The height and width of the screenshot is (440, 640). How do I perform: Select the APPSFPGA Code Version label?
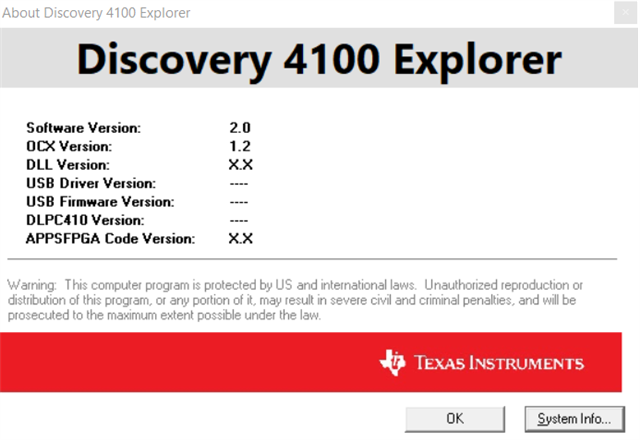(111, 238)
